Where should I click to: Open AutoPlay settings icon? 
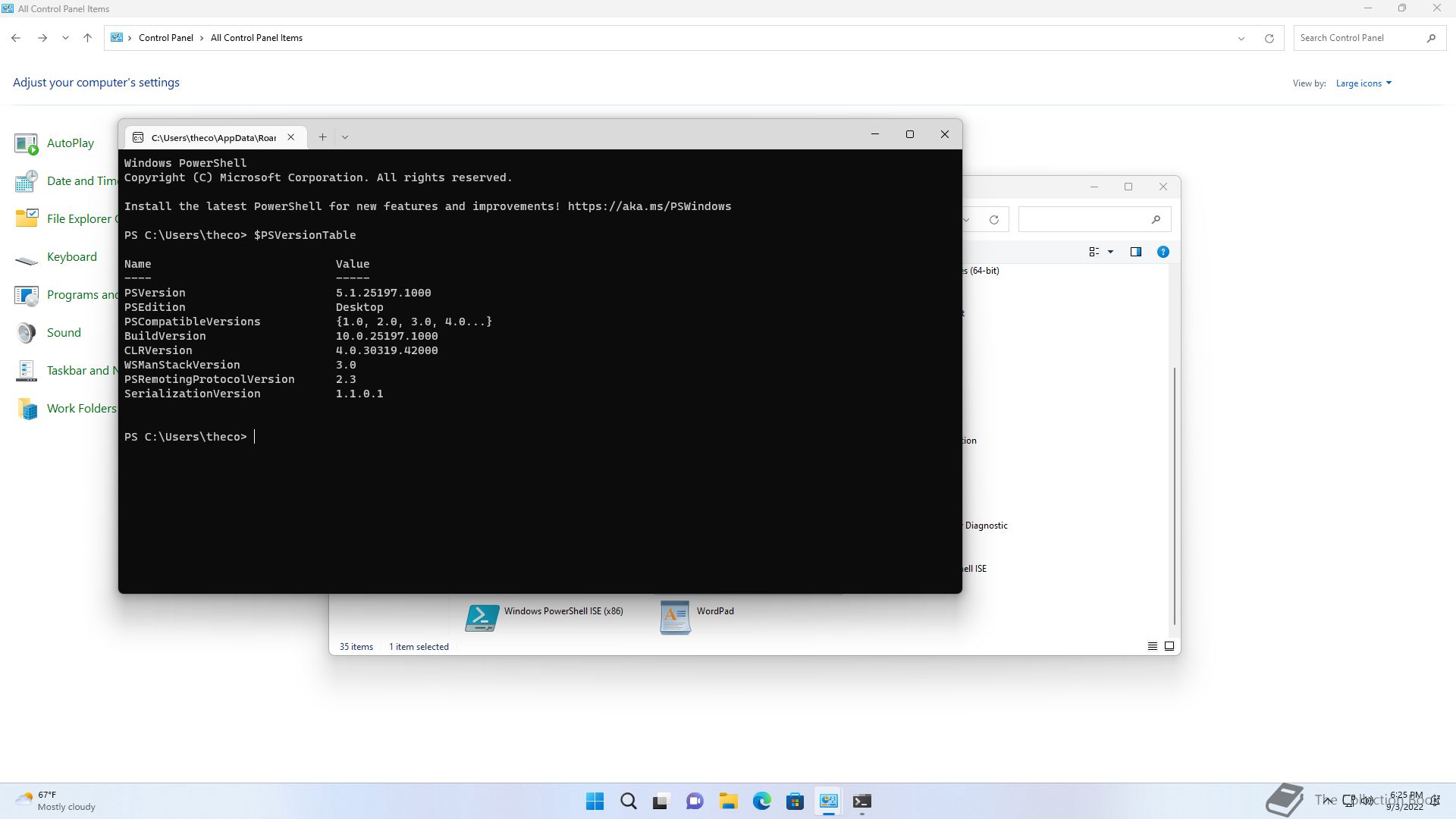[x=27, y=143]
